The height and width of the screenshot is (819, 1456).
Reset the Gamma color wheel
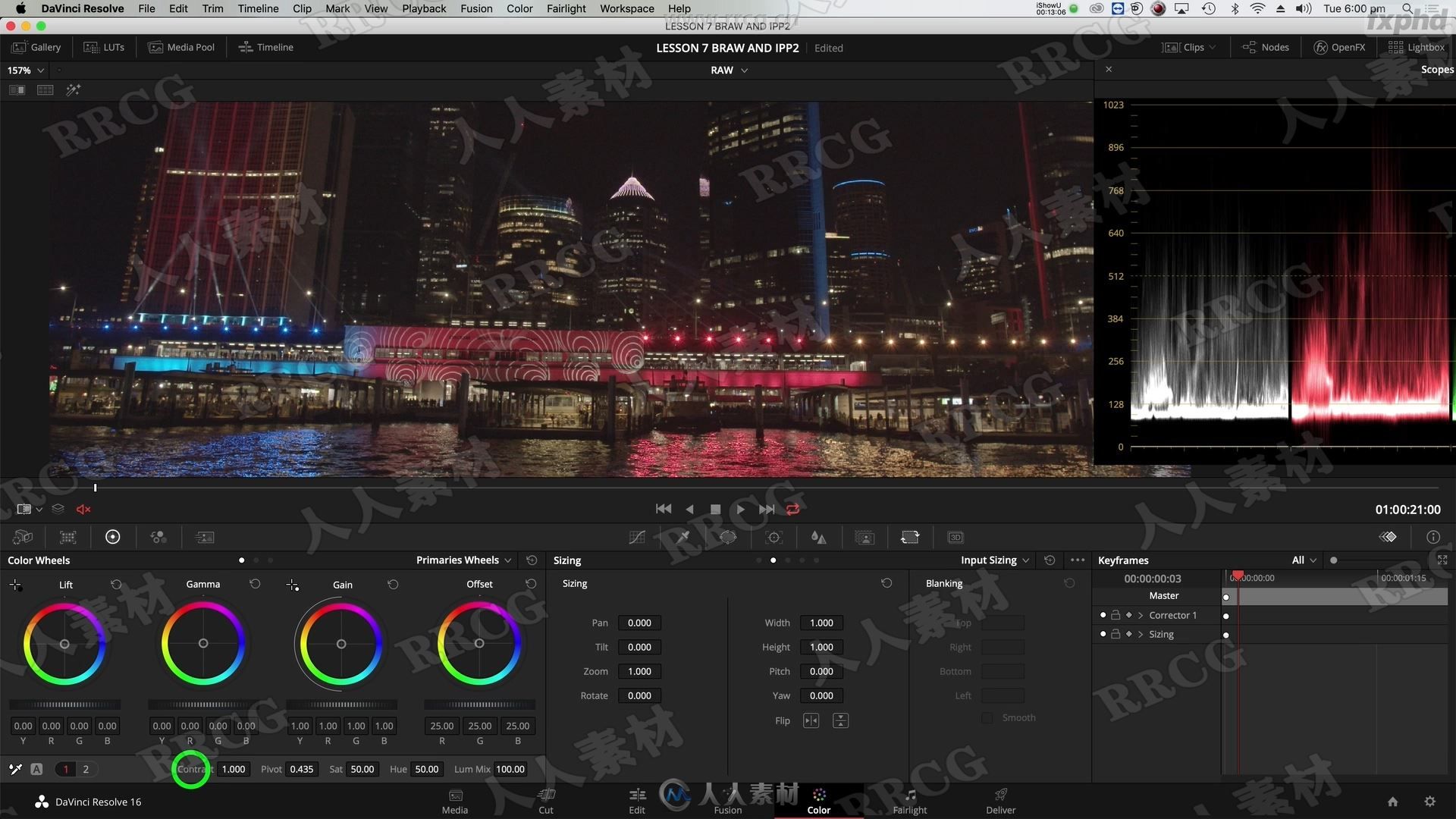[255, 584]
